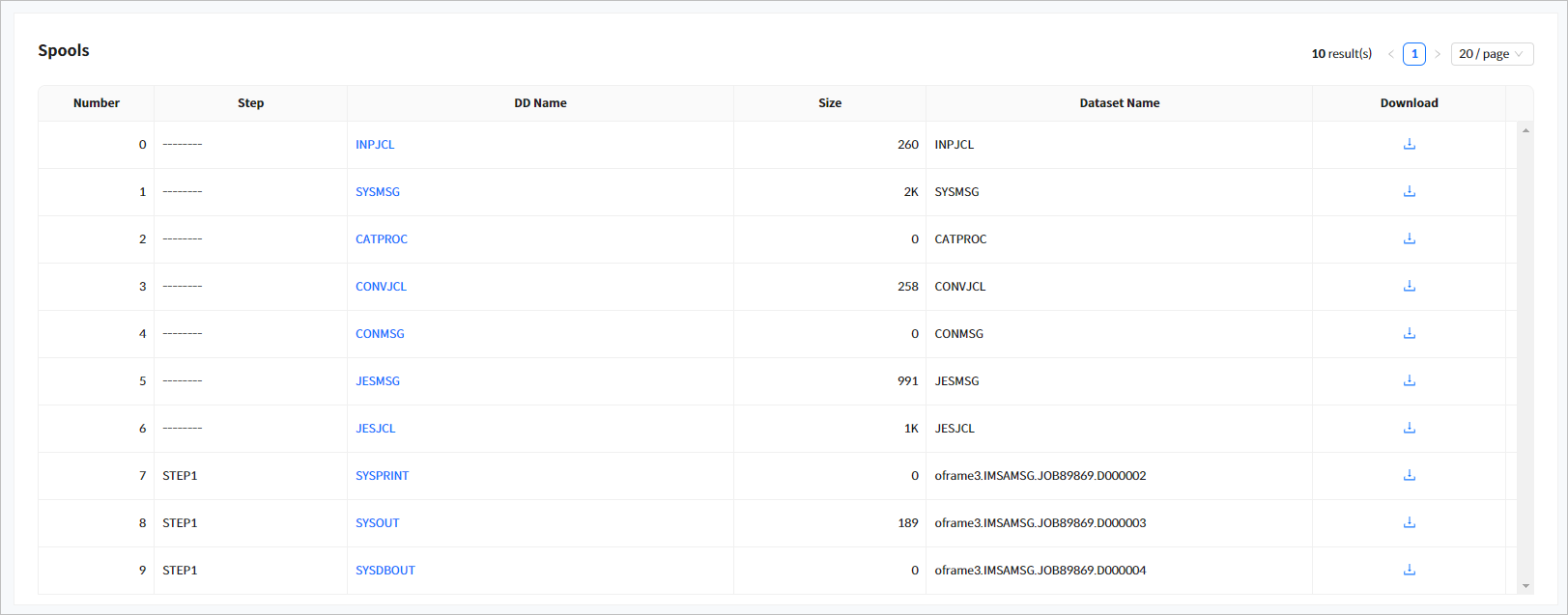1568x615 pixels.
Task: Open the INPJCL DD name link
Action: pos(375,145)
